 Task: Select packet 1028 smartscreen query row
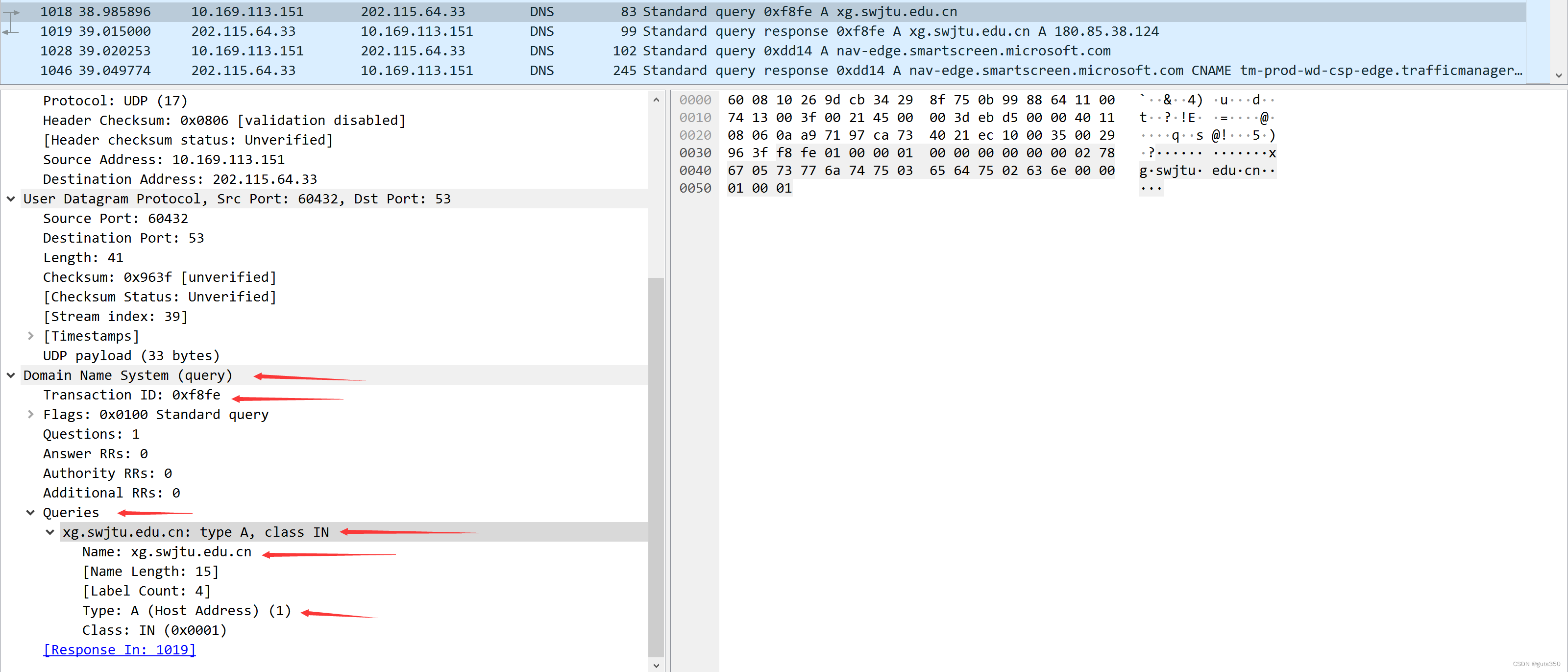[x=763, y=50]
